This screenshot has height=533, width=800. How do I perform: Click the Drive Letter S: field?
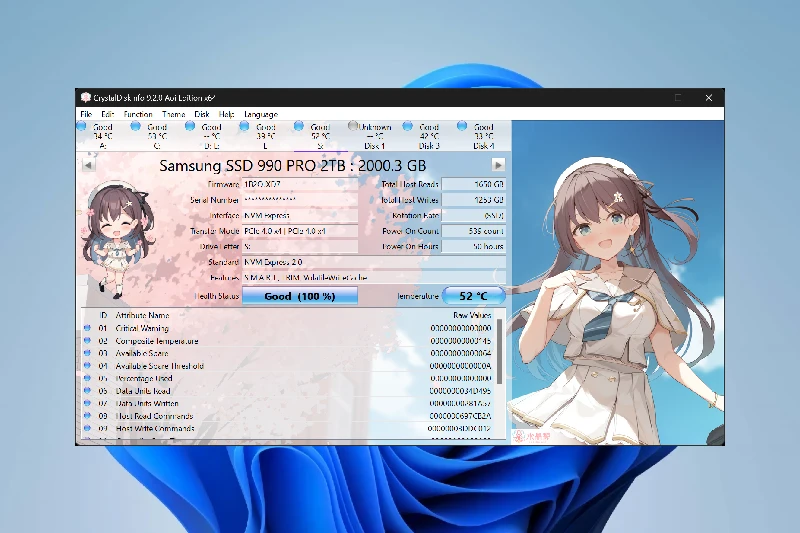[x=299, y=246]
